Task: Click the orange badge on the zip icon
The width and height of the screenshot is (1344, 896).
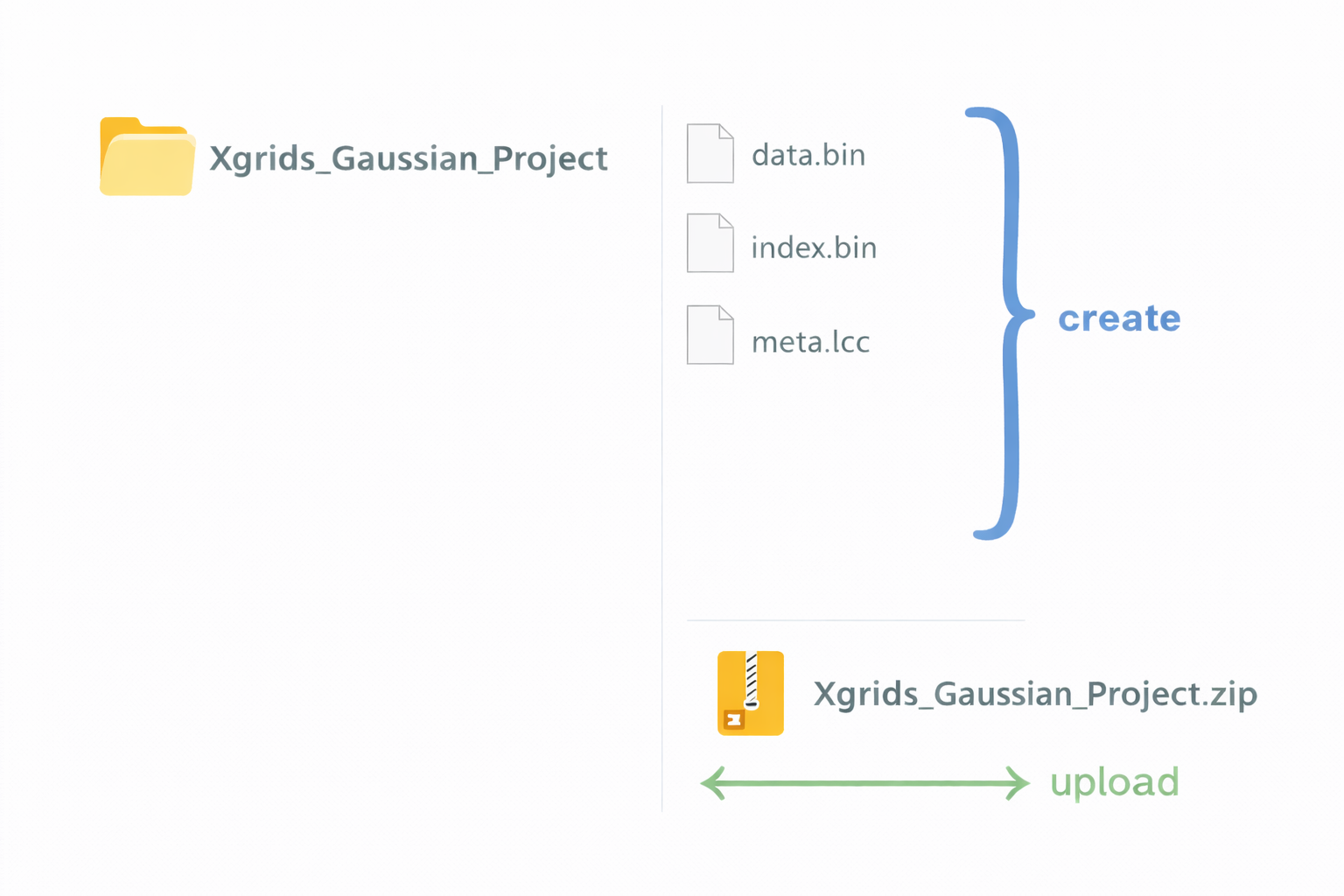Action: [733, 720]
